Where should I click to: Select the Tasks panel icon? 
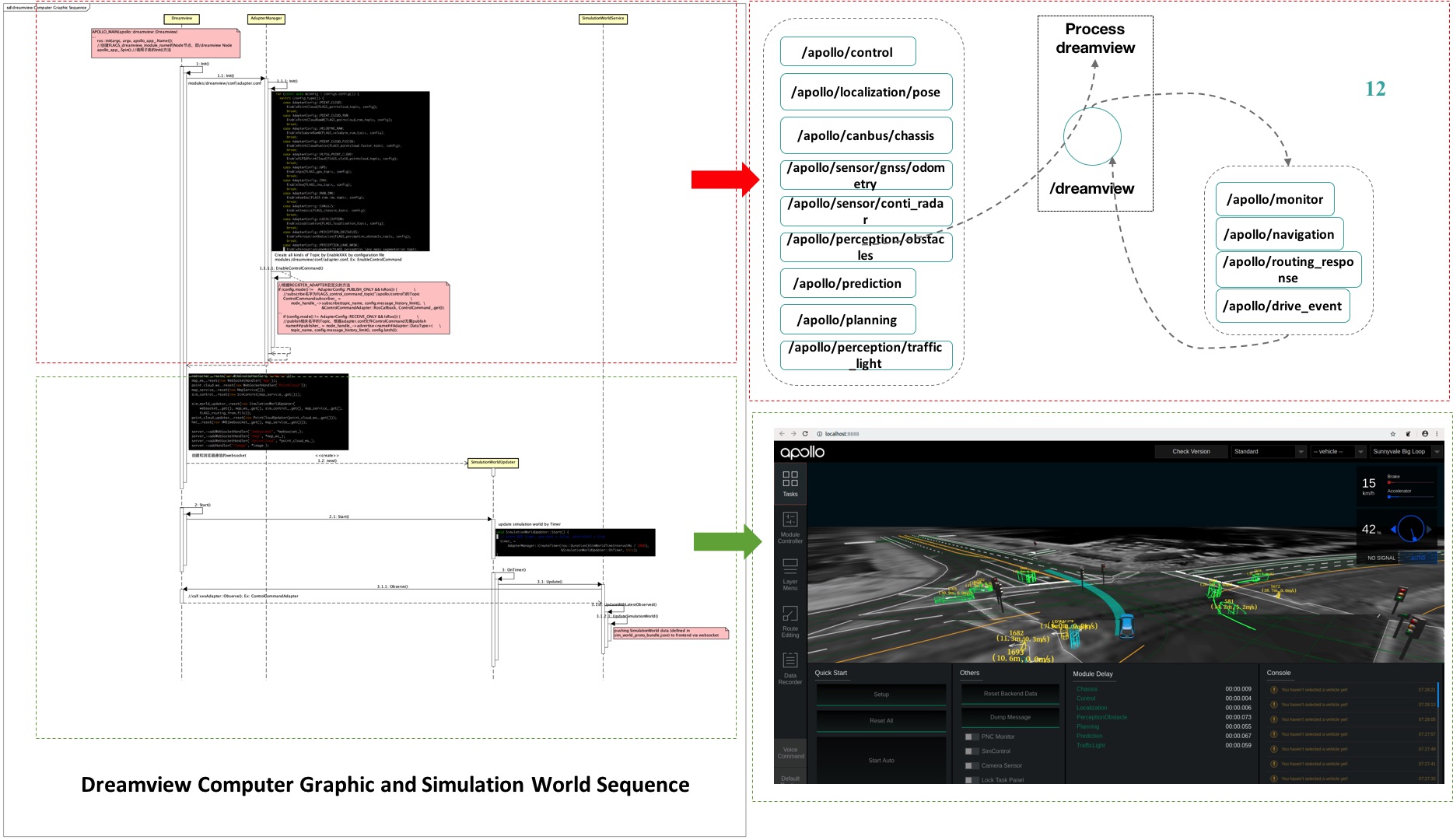(790, 484)
